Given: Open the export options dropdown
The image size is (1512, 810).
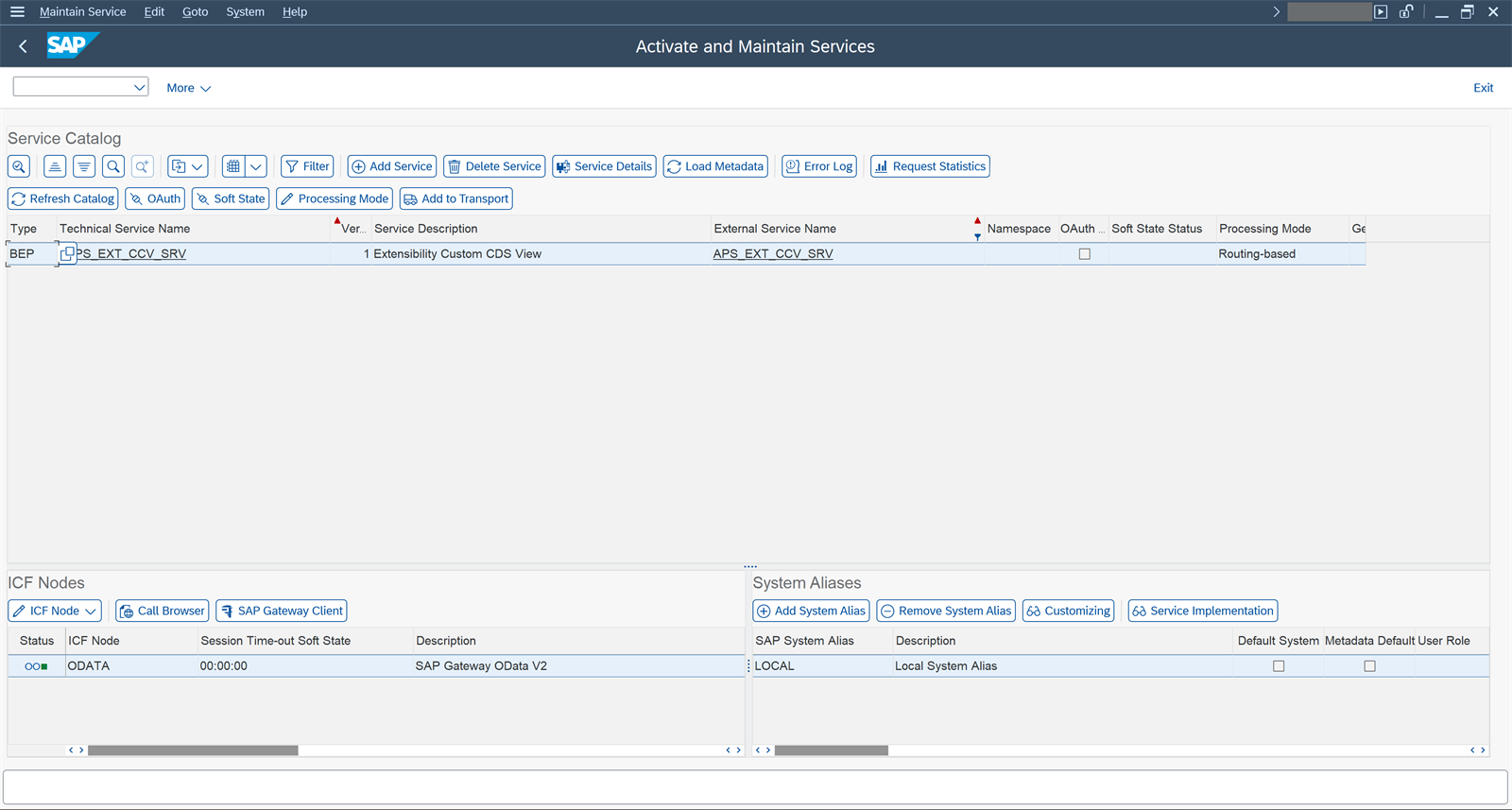Looking at the screenshot, I should click(x=188, y=166).
